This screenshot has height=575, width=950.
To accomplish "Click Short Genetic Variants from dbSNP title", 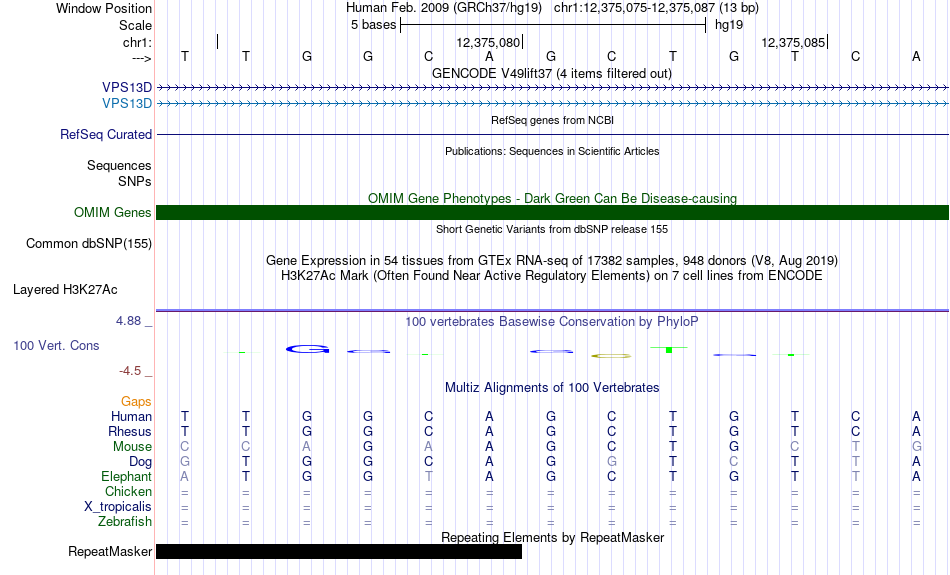I will pyautogui.click(x=552, y=230).
